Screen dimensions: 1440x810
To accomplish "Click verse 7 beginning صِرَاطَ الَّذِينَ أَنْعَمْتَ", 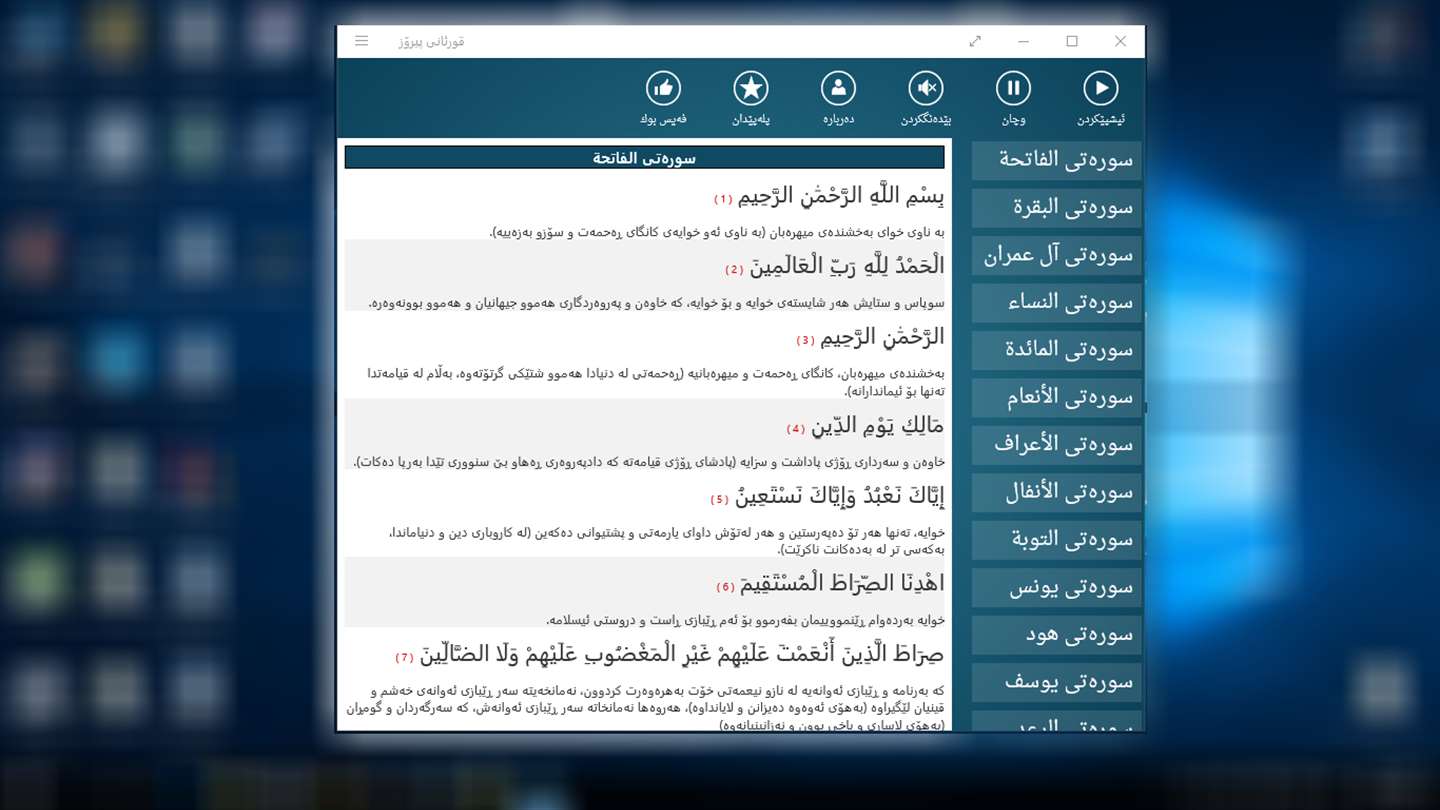I will click(683, 654).
